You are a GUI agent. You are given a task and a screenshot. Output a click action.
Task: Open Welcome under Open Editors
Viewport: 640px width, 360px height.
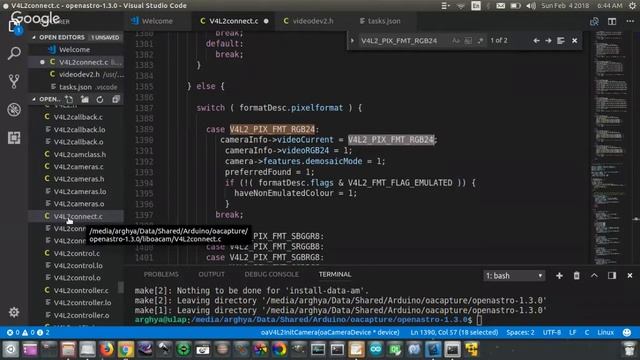pyautogui.click(x=76, y=49)
